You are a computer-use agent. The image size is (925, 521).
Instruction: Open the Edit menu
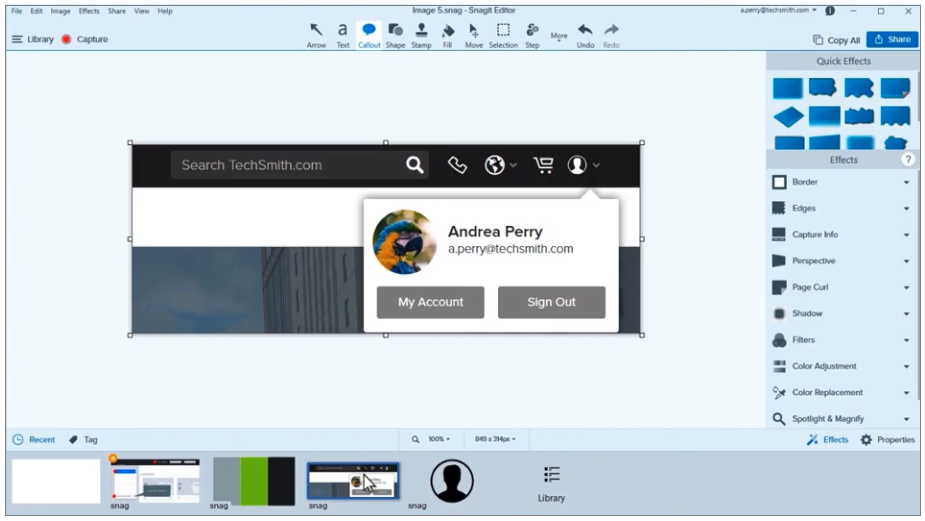point(37,11)
